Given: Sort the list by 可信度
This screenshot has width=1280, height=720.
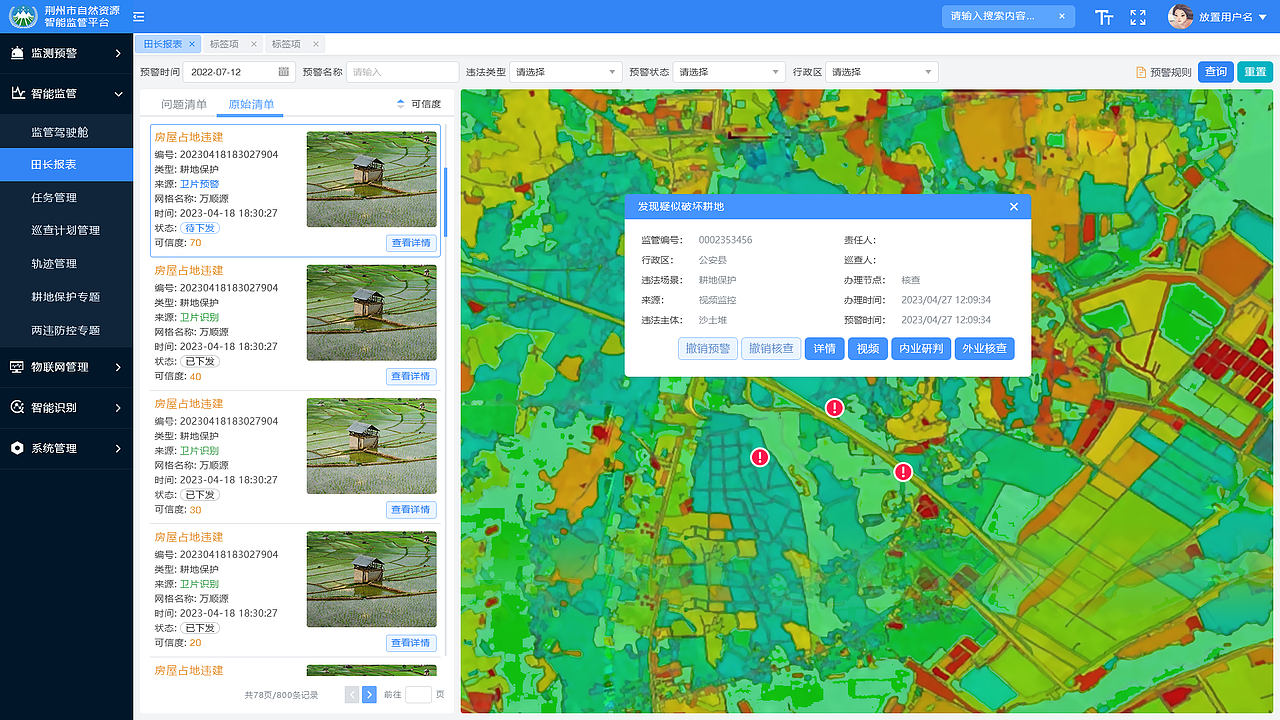Looking at the screenshot, I should click(401, 104).
